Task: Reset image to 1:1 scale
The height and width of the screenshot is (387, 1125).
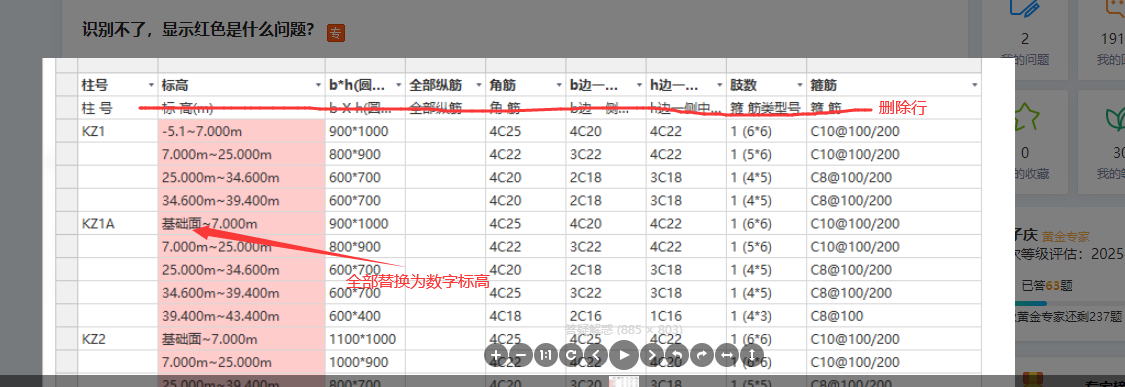Action: [x=547, y=355]
